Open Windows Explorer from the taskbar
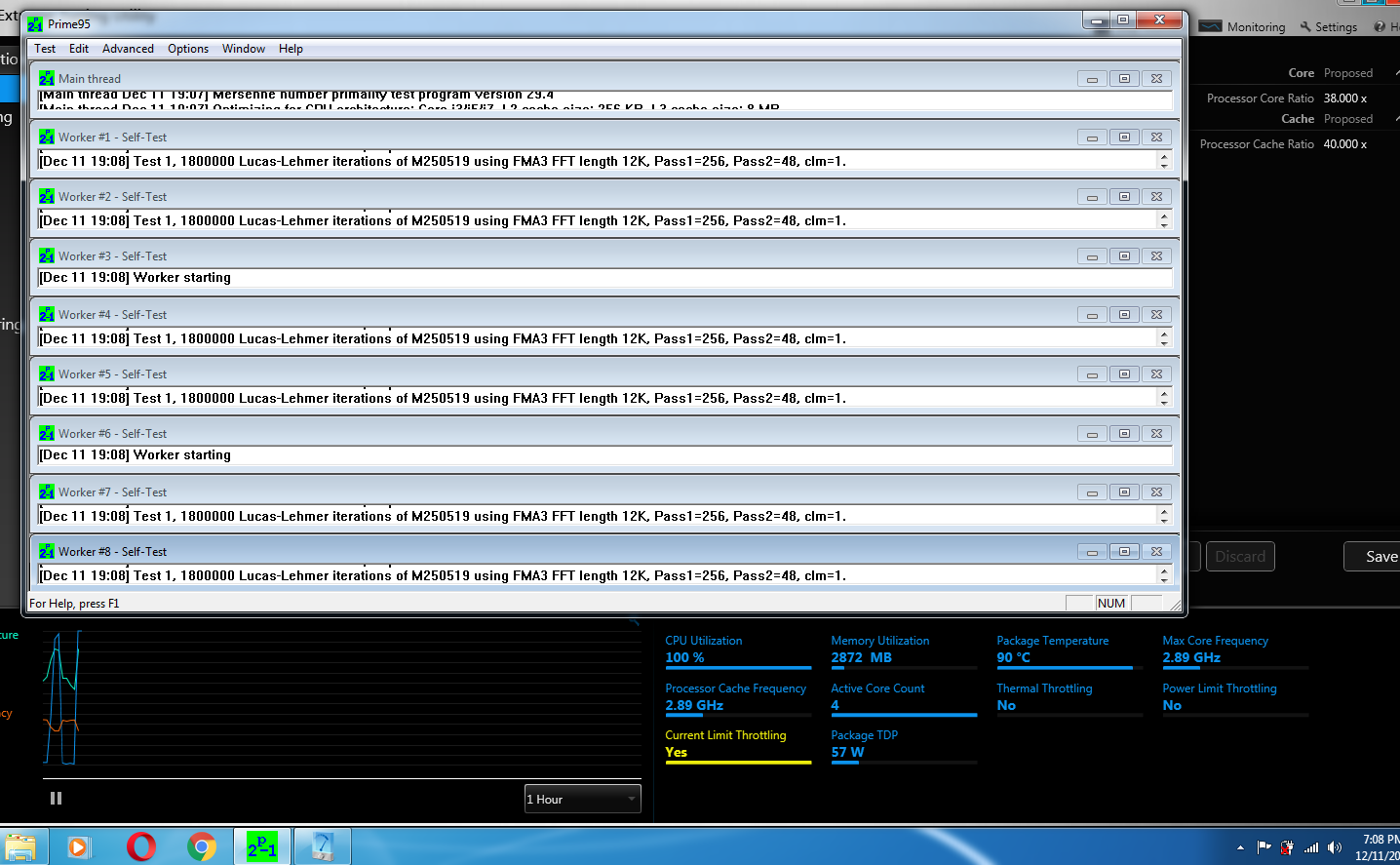Image resolution: width=1400 pixels, height=865 pixels. (19, 846)
